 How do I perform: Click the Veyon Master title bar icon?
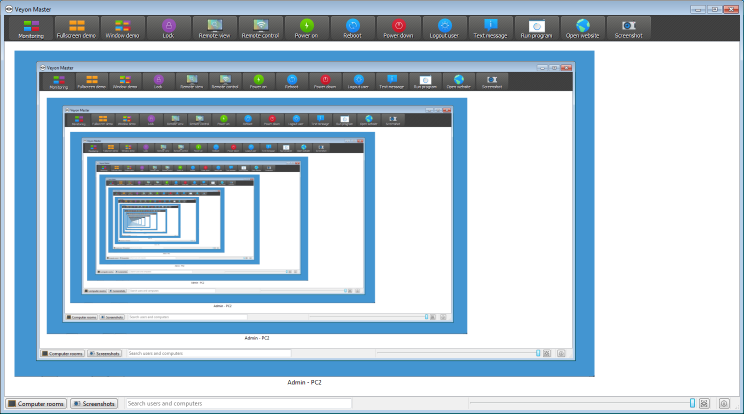click(x=9, y=9)
